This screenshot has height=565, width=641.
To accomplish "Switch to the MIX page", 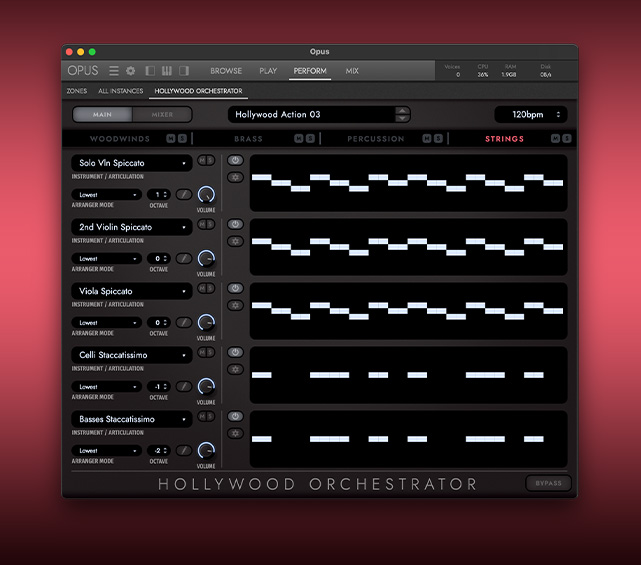I will [352, 71].
